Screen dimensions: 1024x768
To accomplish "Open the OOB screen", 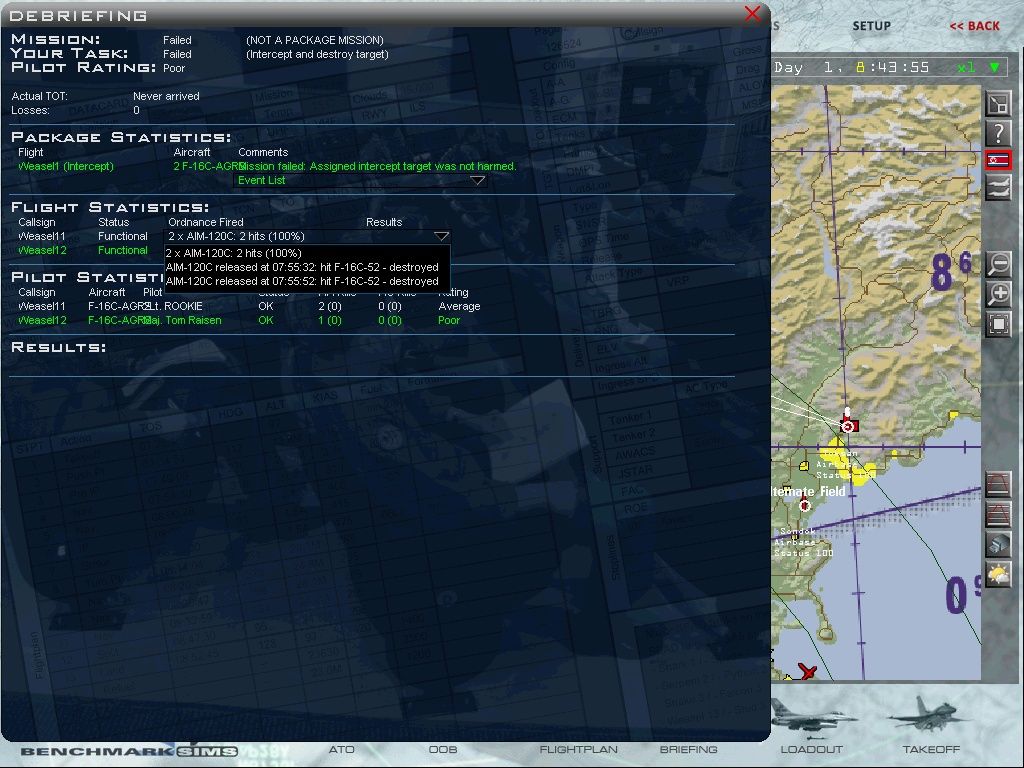I will (443, 749).
